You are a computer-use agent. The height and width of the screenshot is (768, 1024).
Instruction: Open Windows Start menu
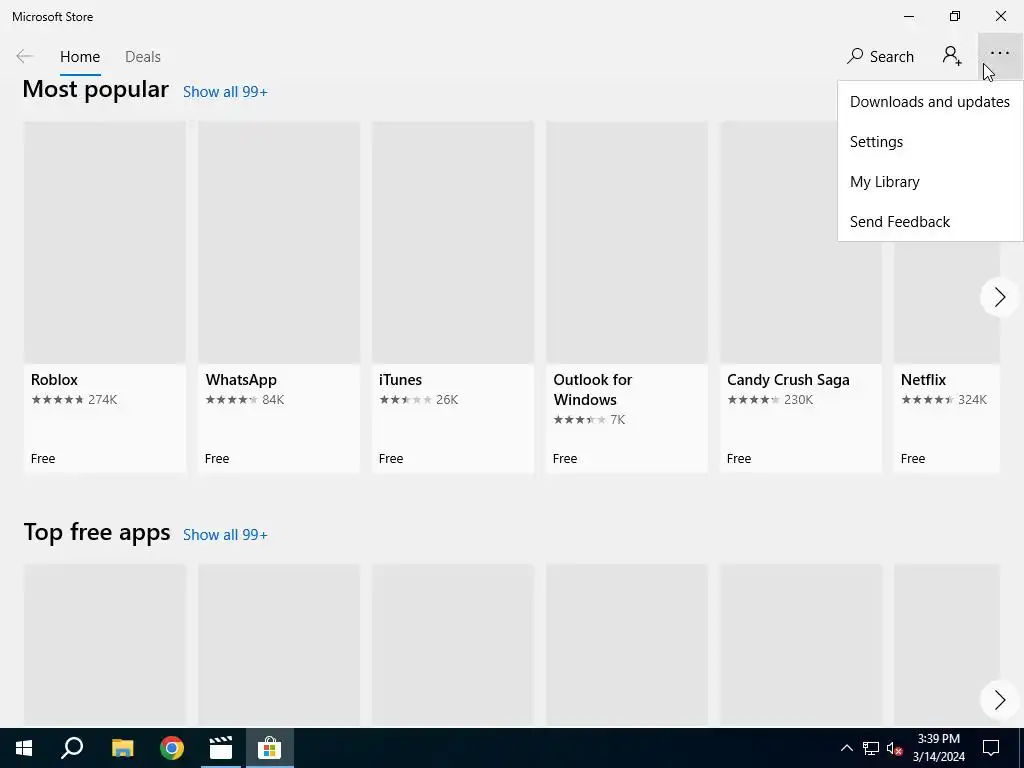(x=24, y=748)
